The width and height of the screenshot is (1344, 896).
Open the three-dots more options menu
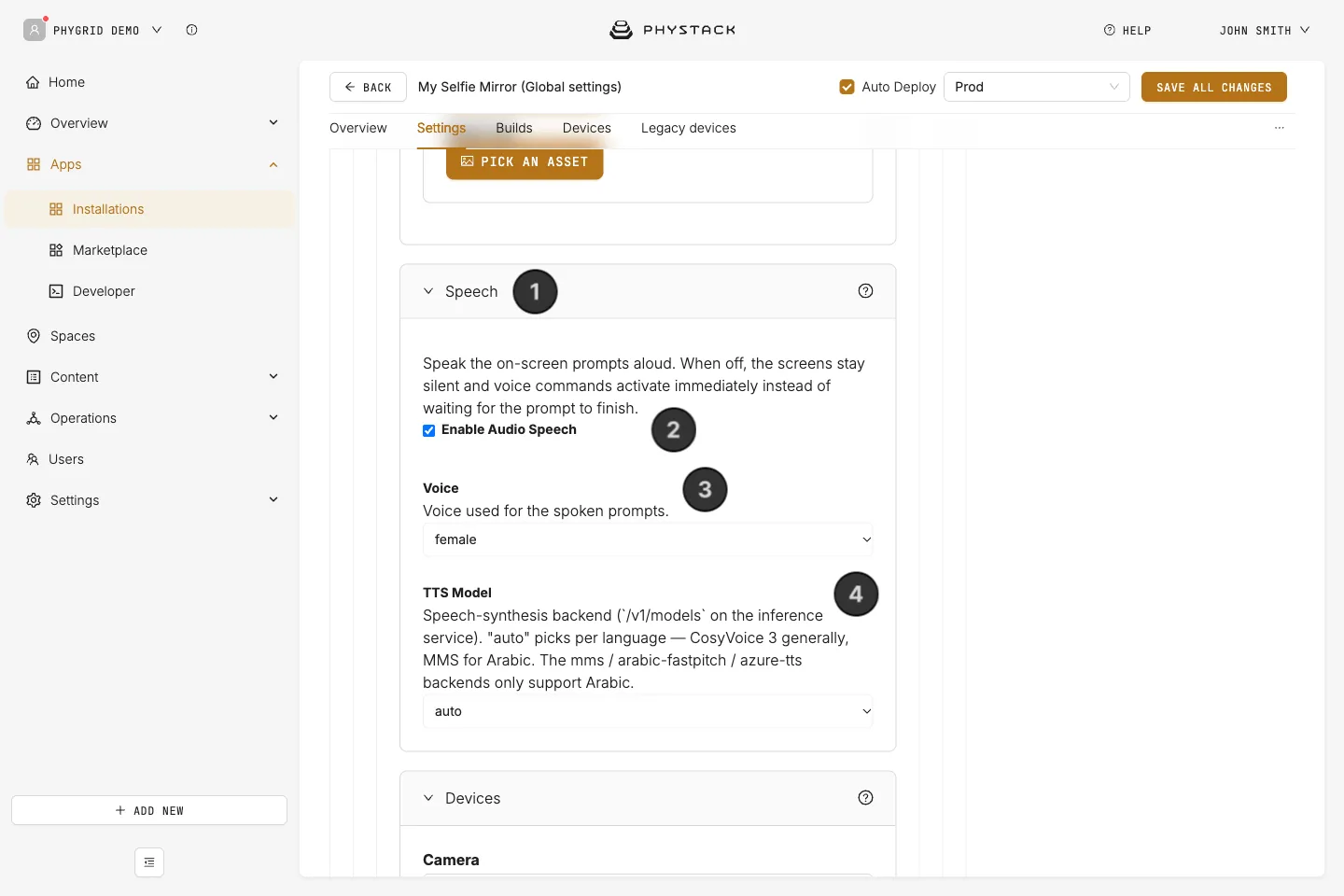coord(1280,128)
